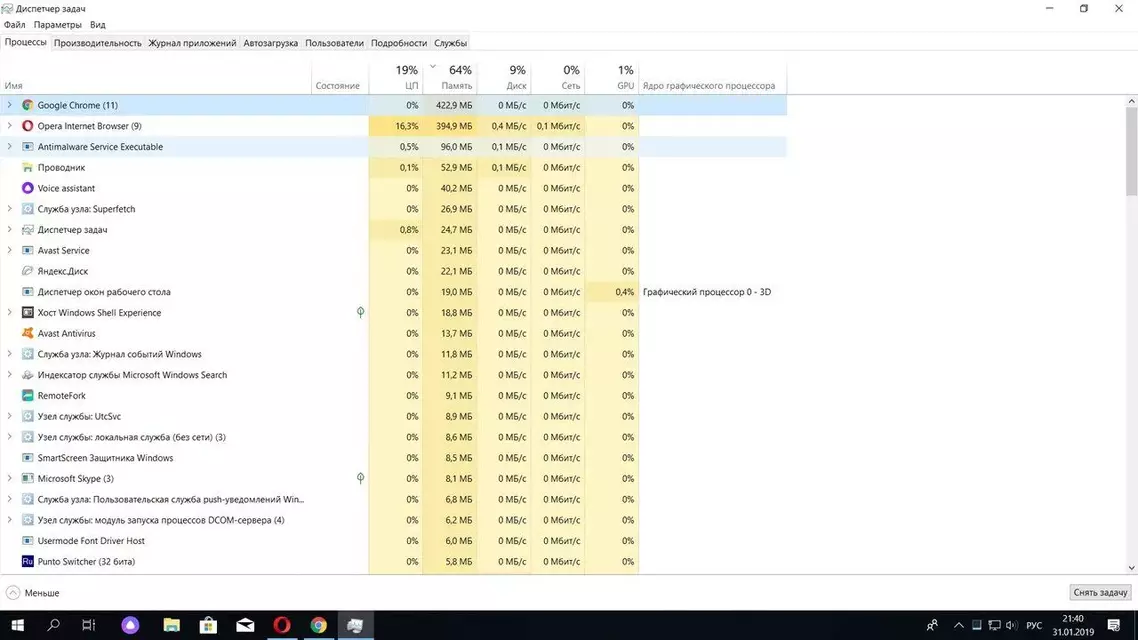Open Opera from the taskbar
This screenshot has height=640, width=1138.
(x=282, y=625)
